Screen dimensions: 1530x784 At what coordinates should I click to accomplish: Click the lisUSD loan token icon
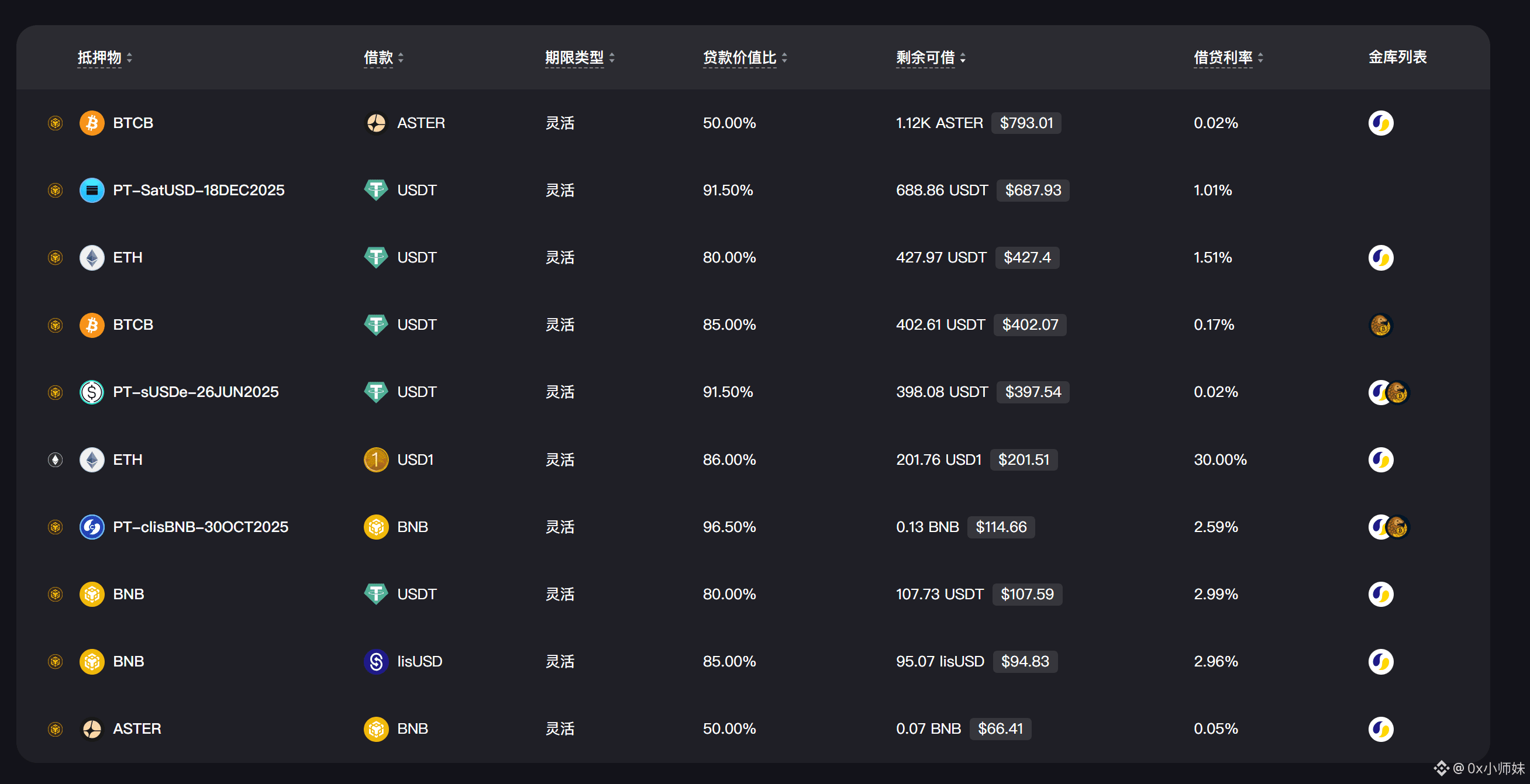pos(376,661)
